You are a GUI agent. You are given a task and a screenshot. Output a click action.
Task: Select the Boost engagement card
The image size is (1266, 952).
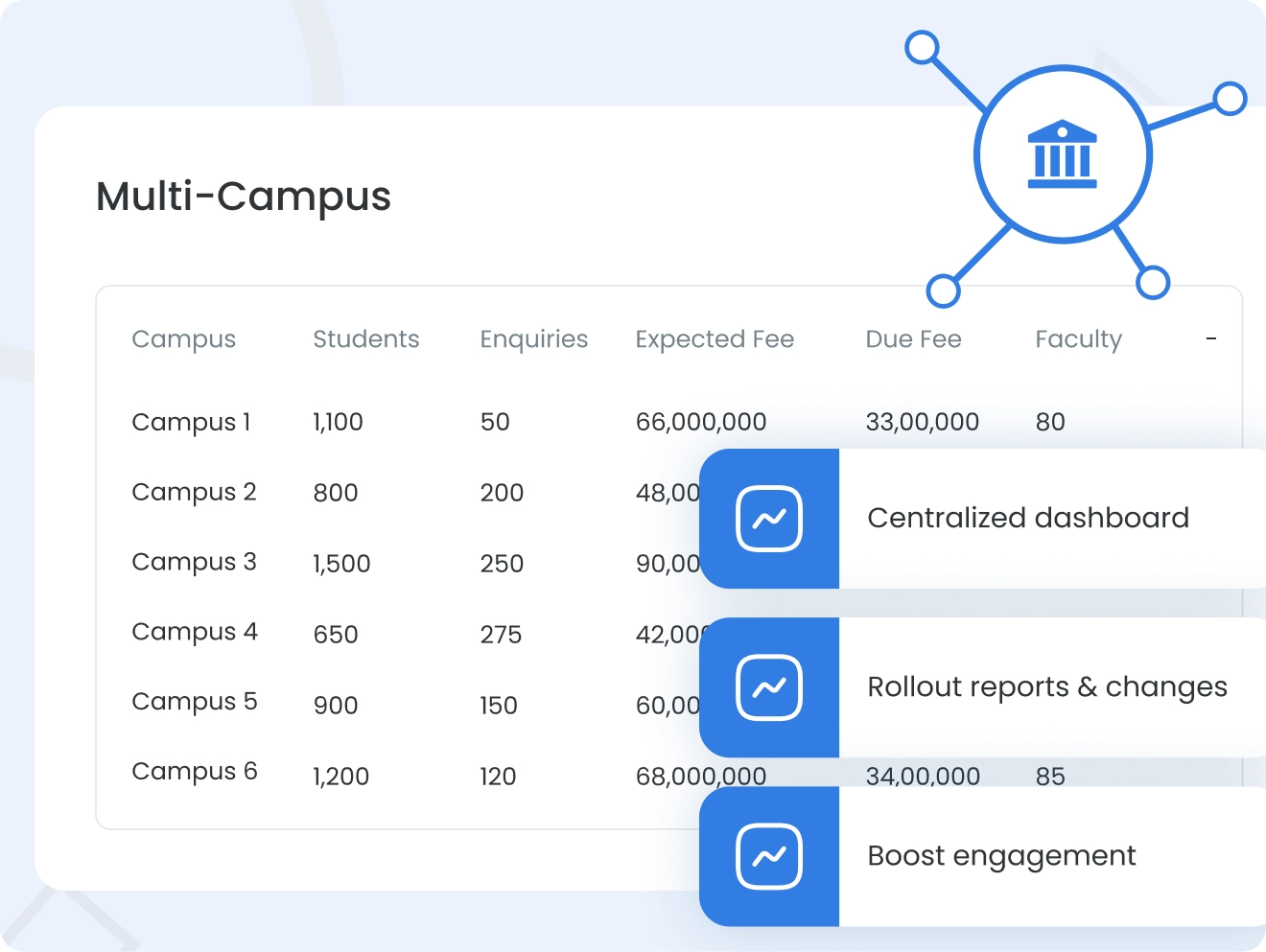tap(1001, 856)
